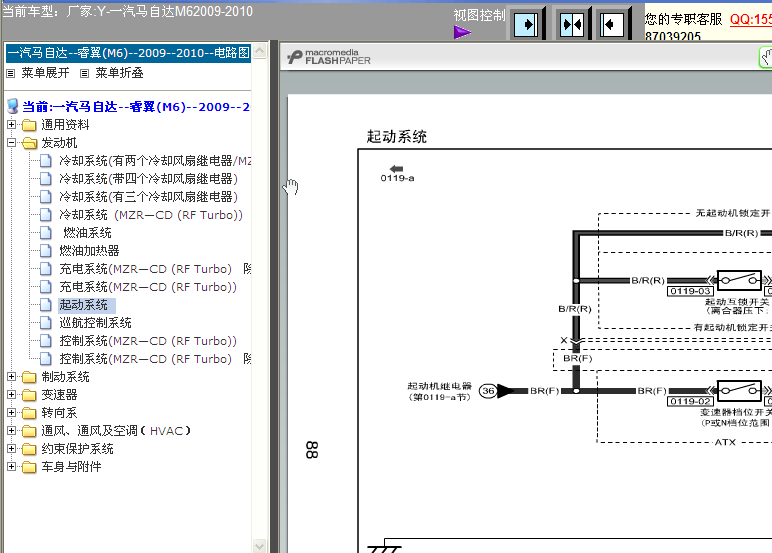Viewport: 772px width, 553px height.
Task: Click the 变速器 folder icon
Action: [30, 395]
